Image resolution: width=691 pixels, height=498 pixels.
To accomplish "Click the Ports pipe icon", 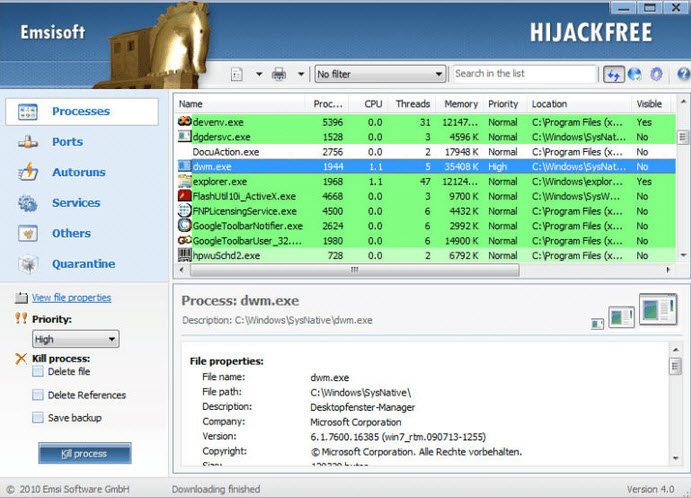I will click(x=28, y=142).
